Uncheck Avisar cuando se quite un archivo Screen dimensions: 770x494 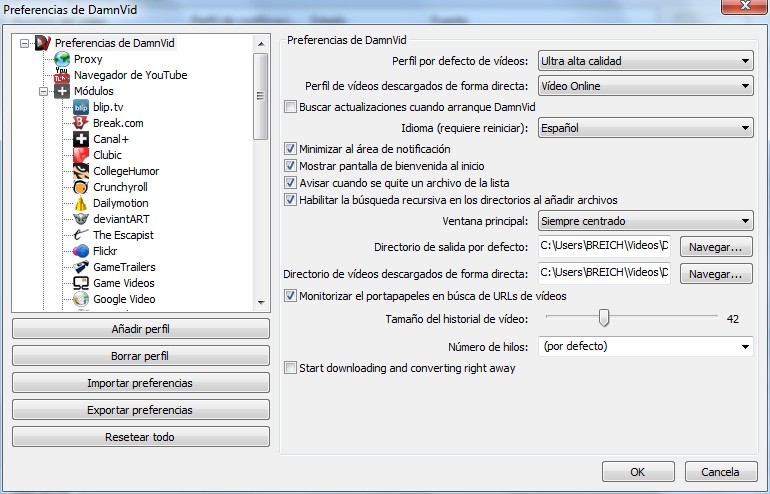pos(290,183)
